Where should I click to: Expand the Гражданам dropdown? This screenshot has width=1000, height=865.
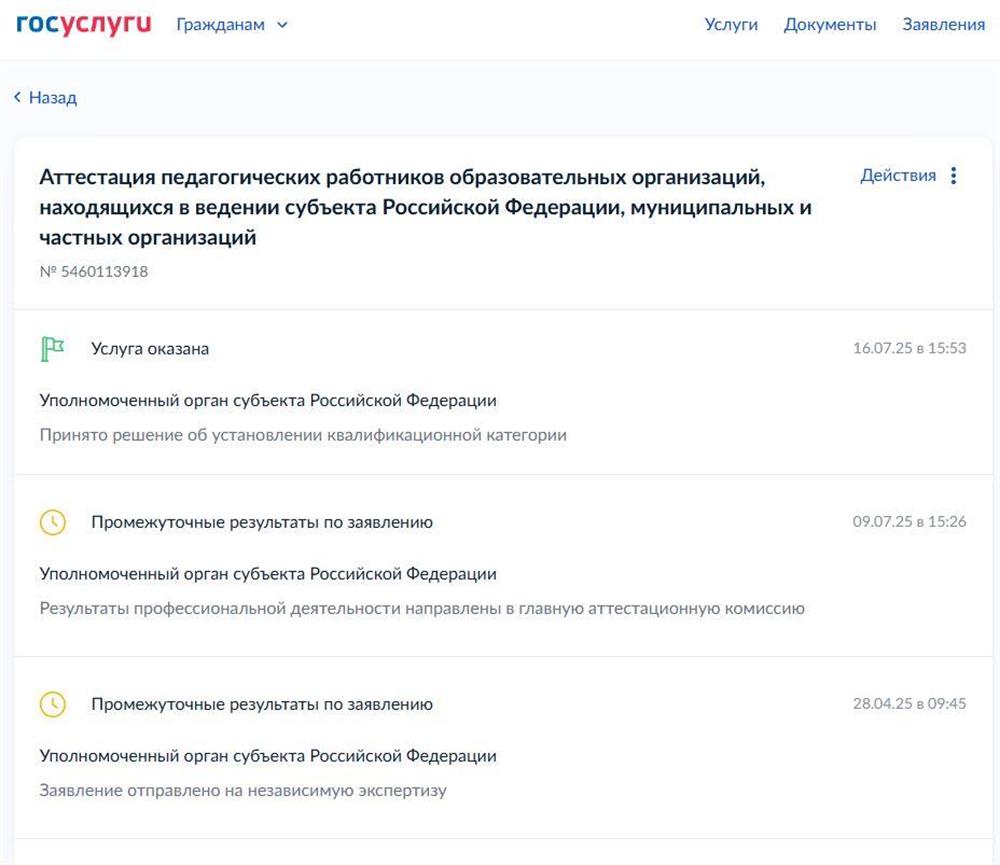232,25
